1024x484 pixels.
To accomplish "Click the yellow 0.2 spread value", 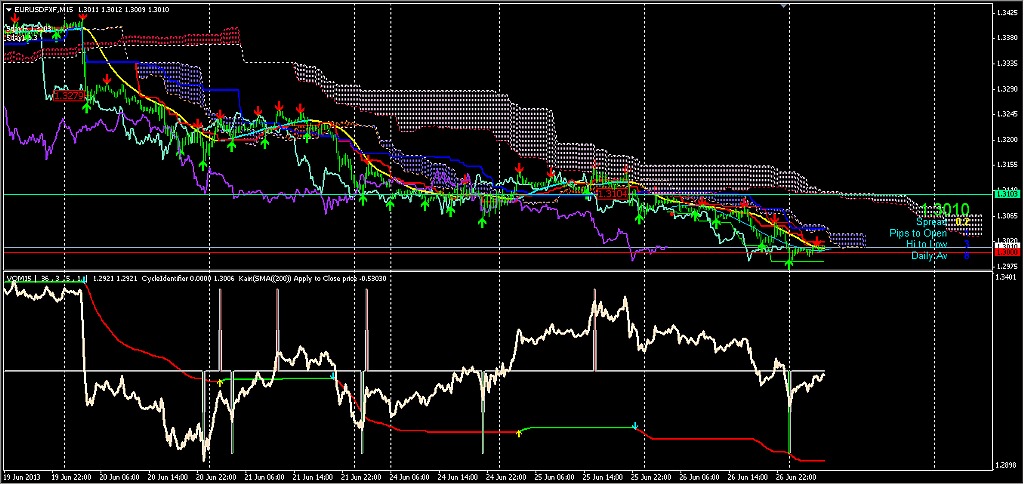I will (963, 222).
